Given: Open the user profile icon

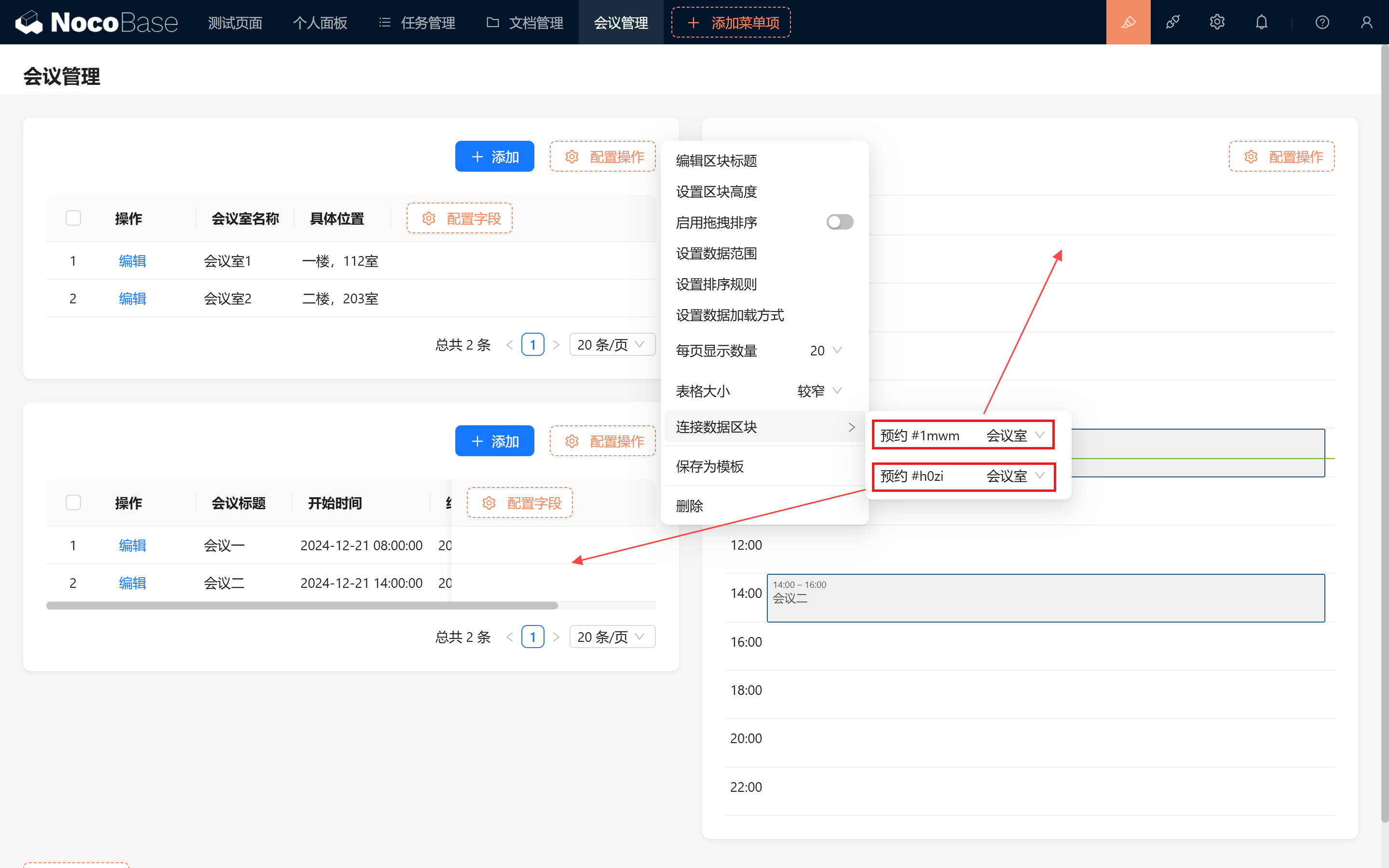Looking at the screenshot, I should point(1366,22).
